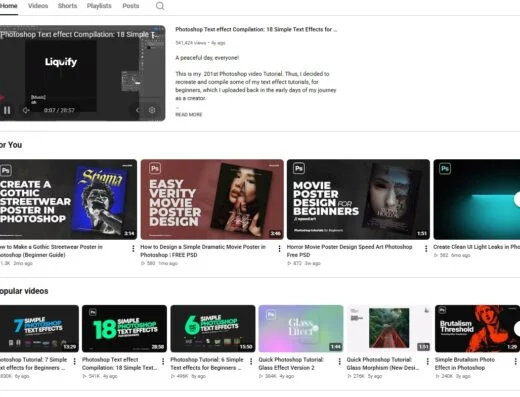
Task: Open options menu for Simple Brutalism Photo Effect video
Action: [516, 361]
